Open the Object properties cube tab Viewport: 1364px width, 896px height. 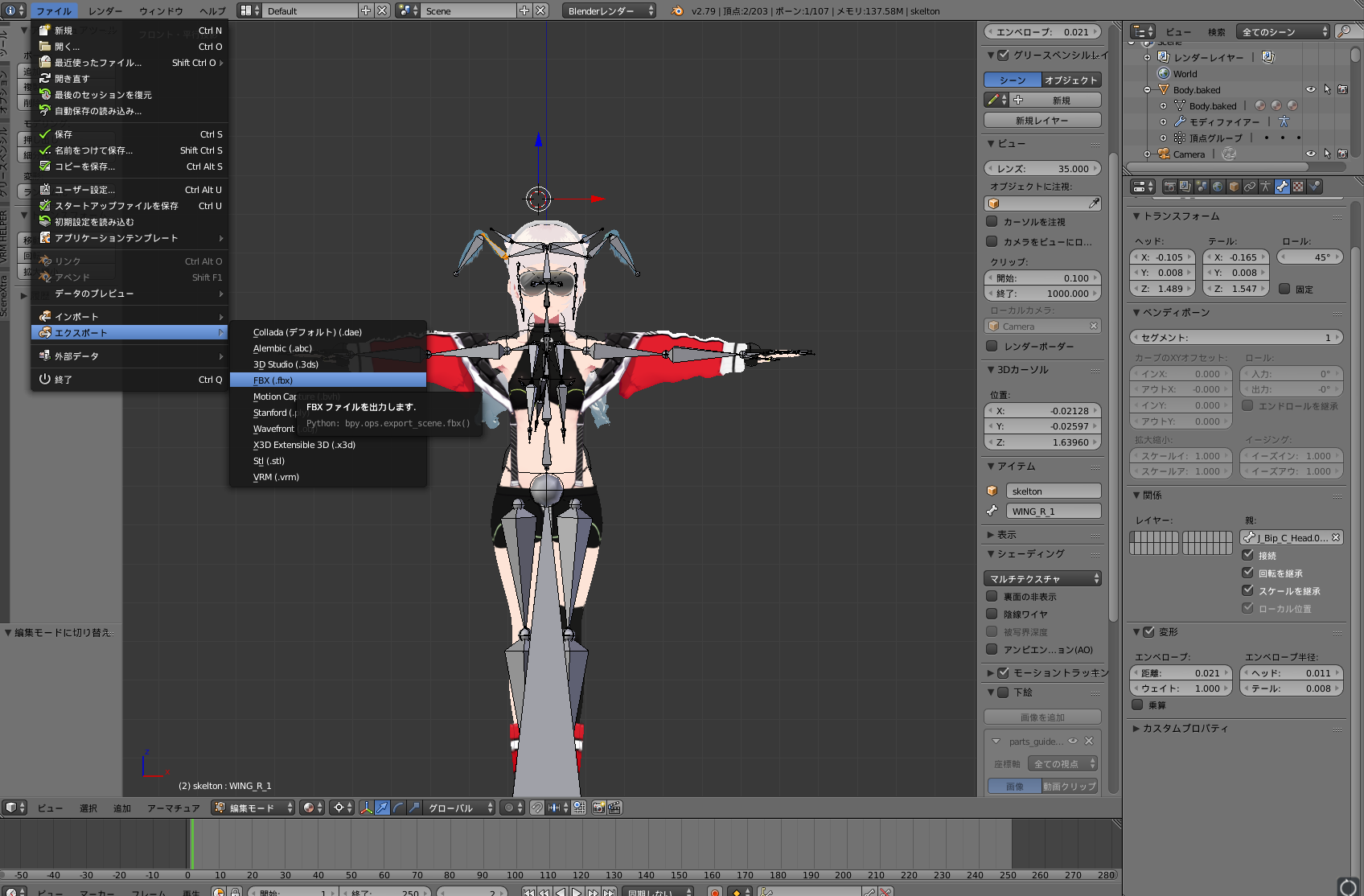pyautogui.click(x=1234, y=187)
